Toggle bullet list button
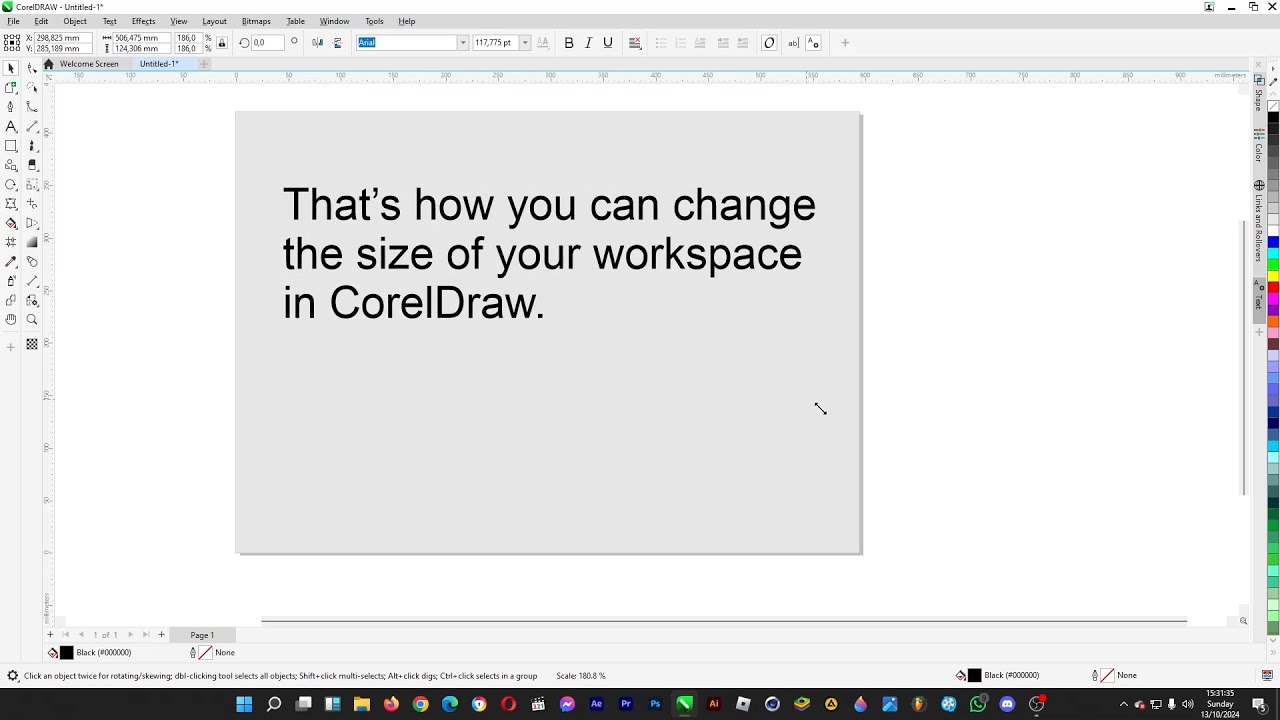Image resolution: width=1280 pixels, height=720 pixels. click(660, 43)
